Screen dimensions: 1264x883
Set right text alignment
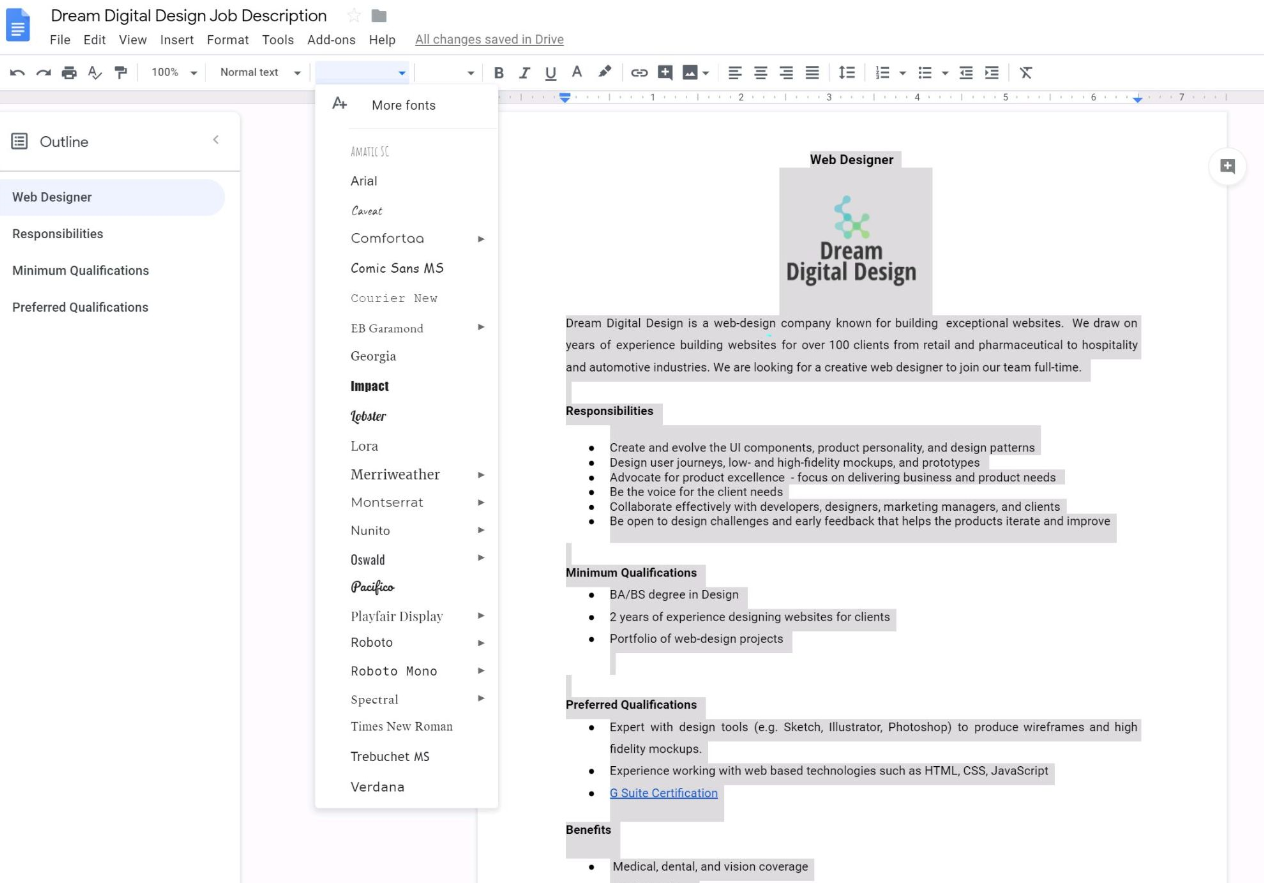coord(787,72)
